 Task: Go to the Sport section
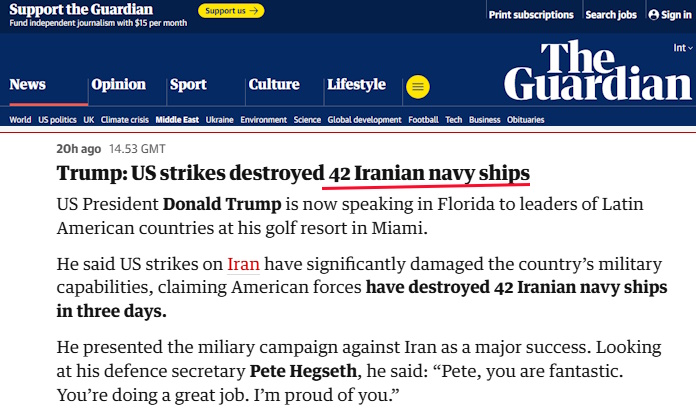(188, 85)
